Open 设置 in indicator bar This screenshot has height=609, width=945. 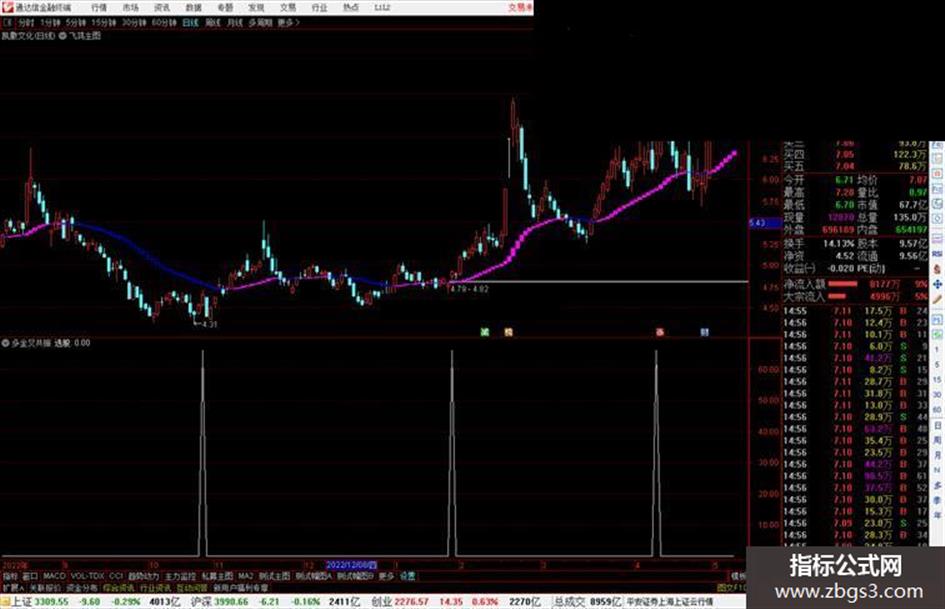coord(408,576)
